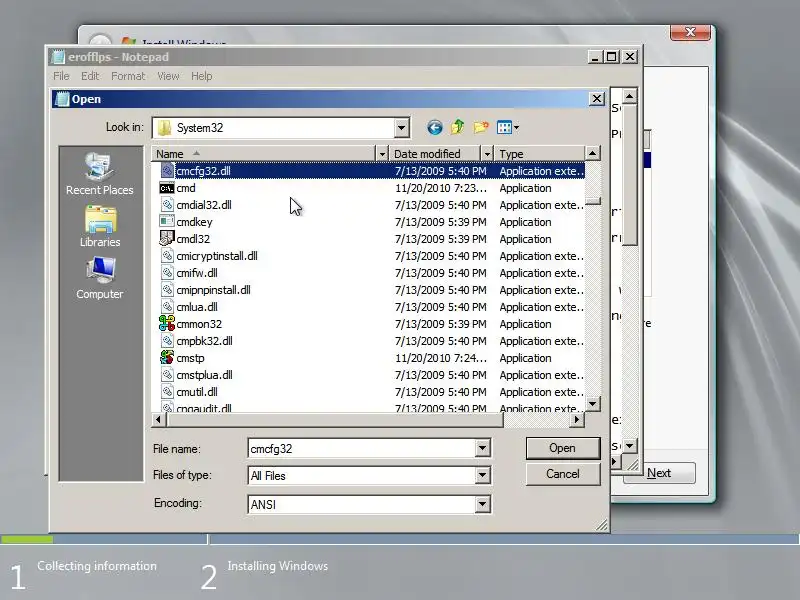800x600 pixels.
Task: Click the Notepad title bar icon
Action: click(x=59, y=57)
